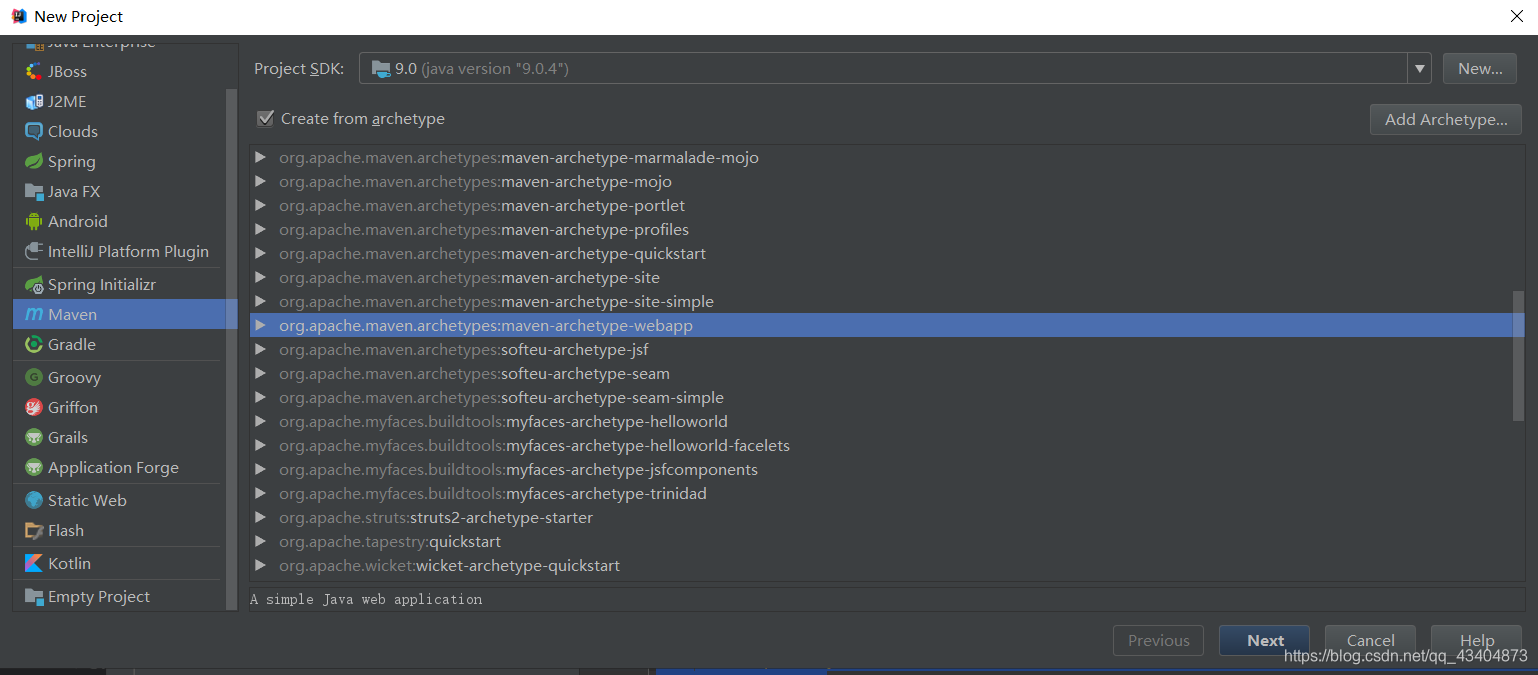
Task: Click the Static Web globe icon
Action: [34, 500]
